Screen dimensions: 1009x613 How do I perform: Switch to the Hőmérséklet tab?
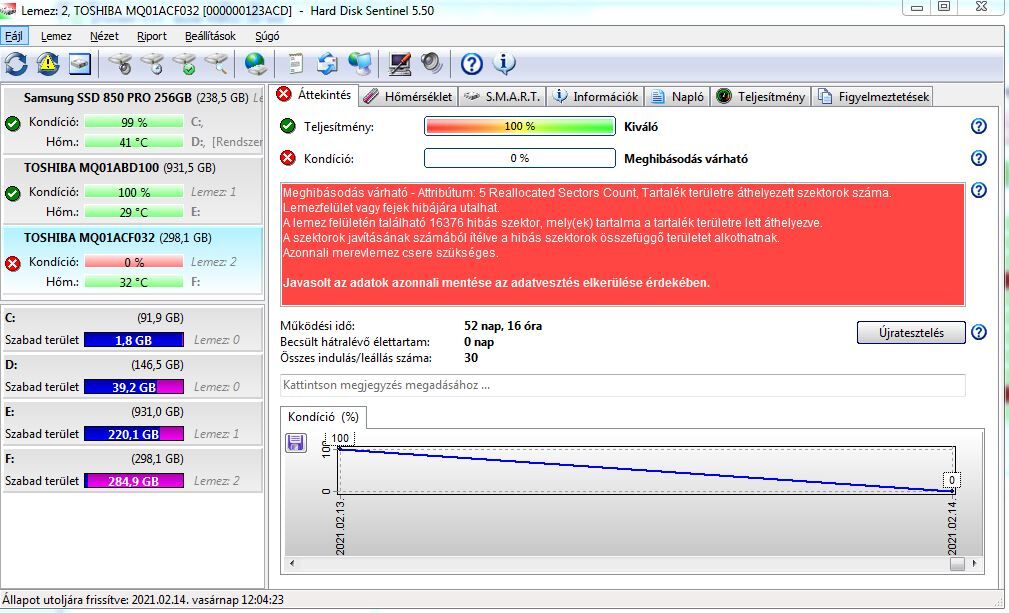[x=408, y=96]
